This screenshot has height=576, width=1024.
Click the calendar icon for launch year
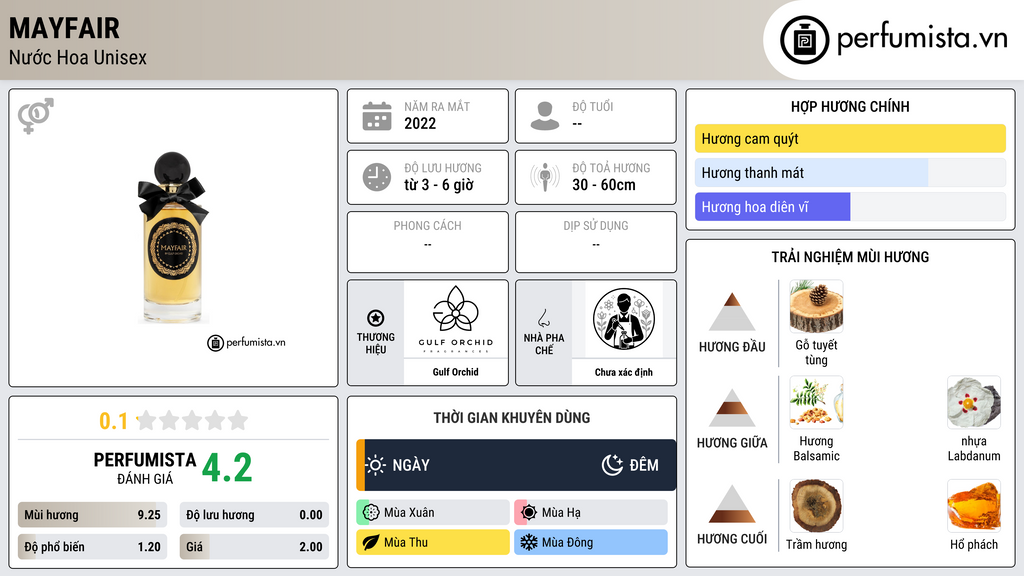[x=377, y=116]
